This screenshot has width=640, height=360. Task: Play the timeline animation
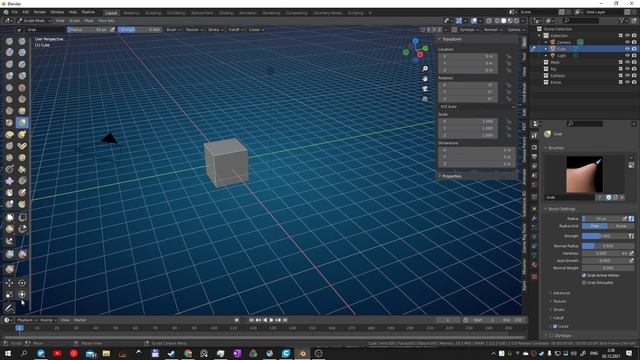tap(271, 320)
